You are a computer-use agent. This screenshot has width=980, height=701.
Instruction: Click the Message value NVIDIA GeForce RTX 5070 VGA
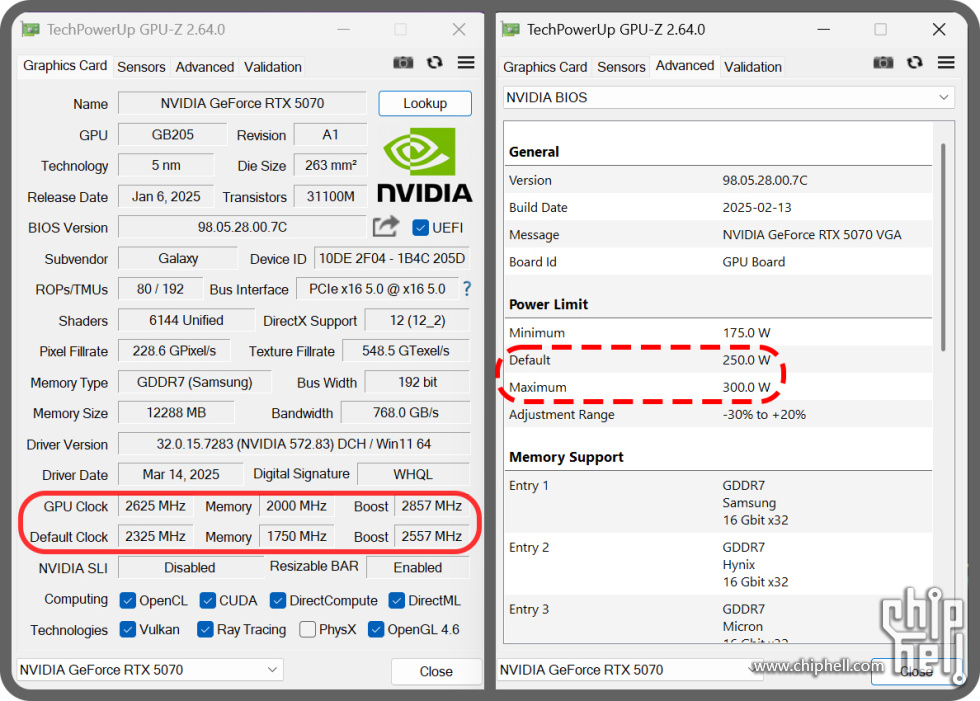(x=812, y=234)
